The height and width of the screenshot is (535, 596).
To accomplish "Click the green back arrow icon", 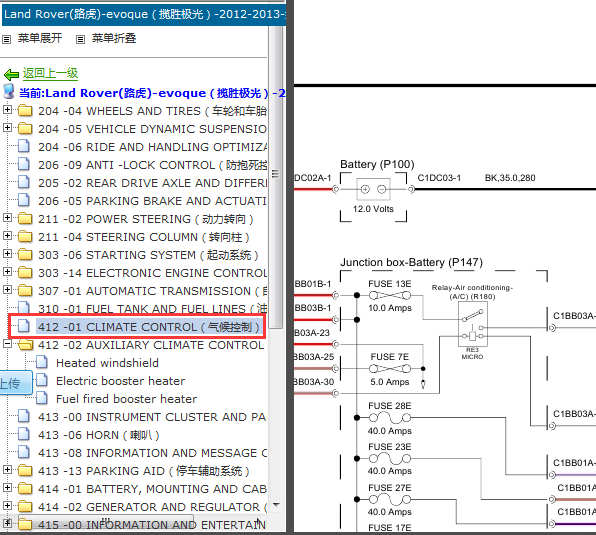I will [11, 74].
